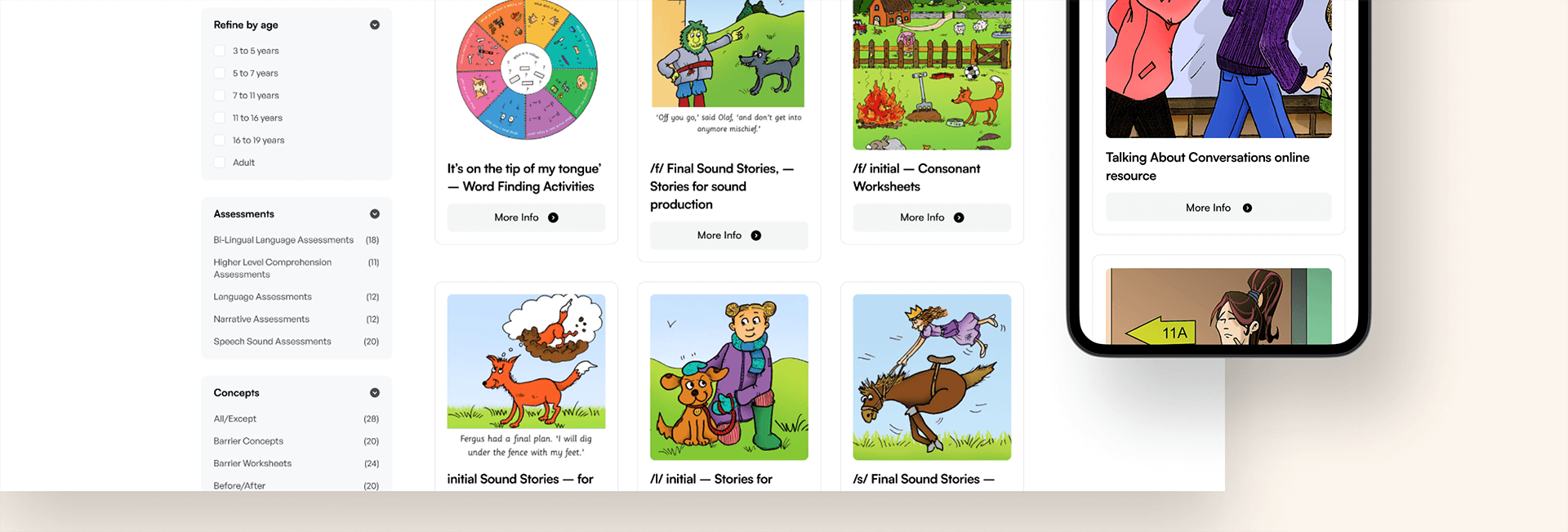This screenshot has width=1568, height=532.
Task: Open the girl thrown from horse thumbnail
Action: point(932,378)
